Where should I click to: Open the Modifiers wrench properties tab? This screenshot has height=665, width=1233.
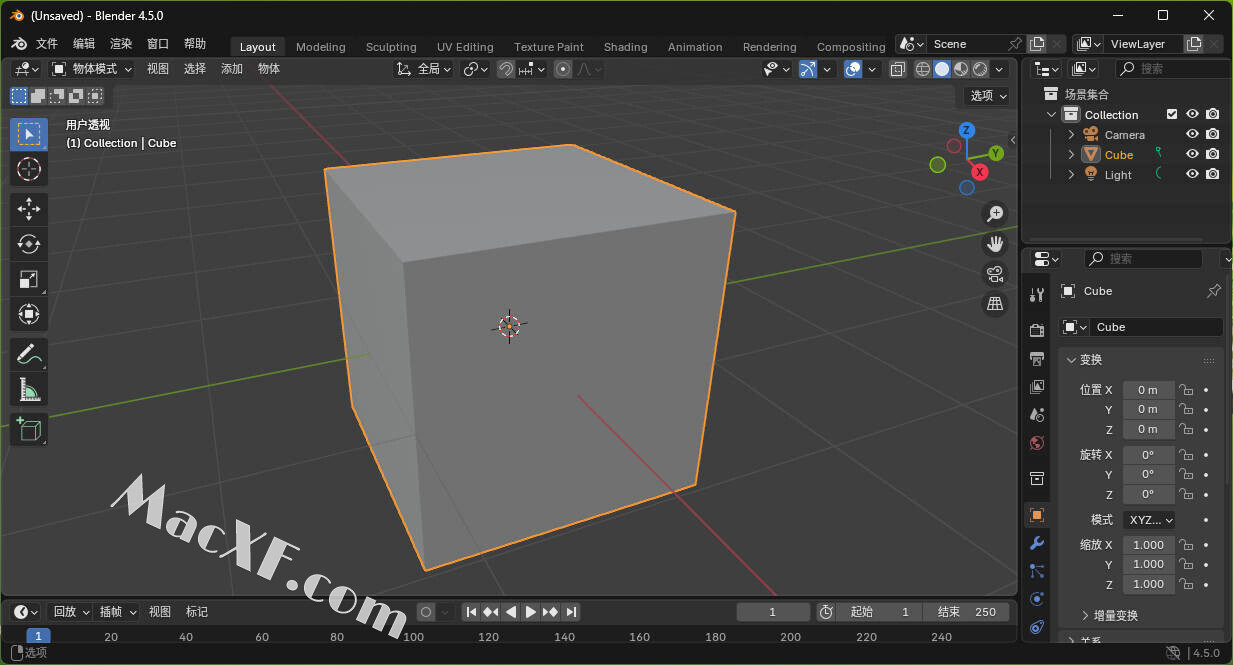1037,543
